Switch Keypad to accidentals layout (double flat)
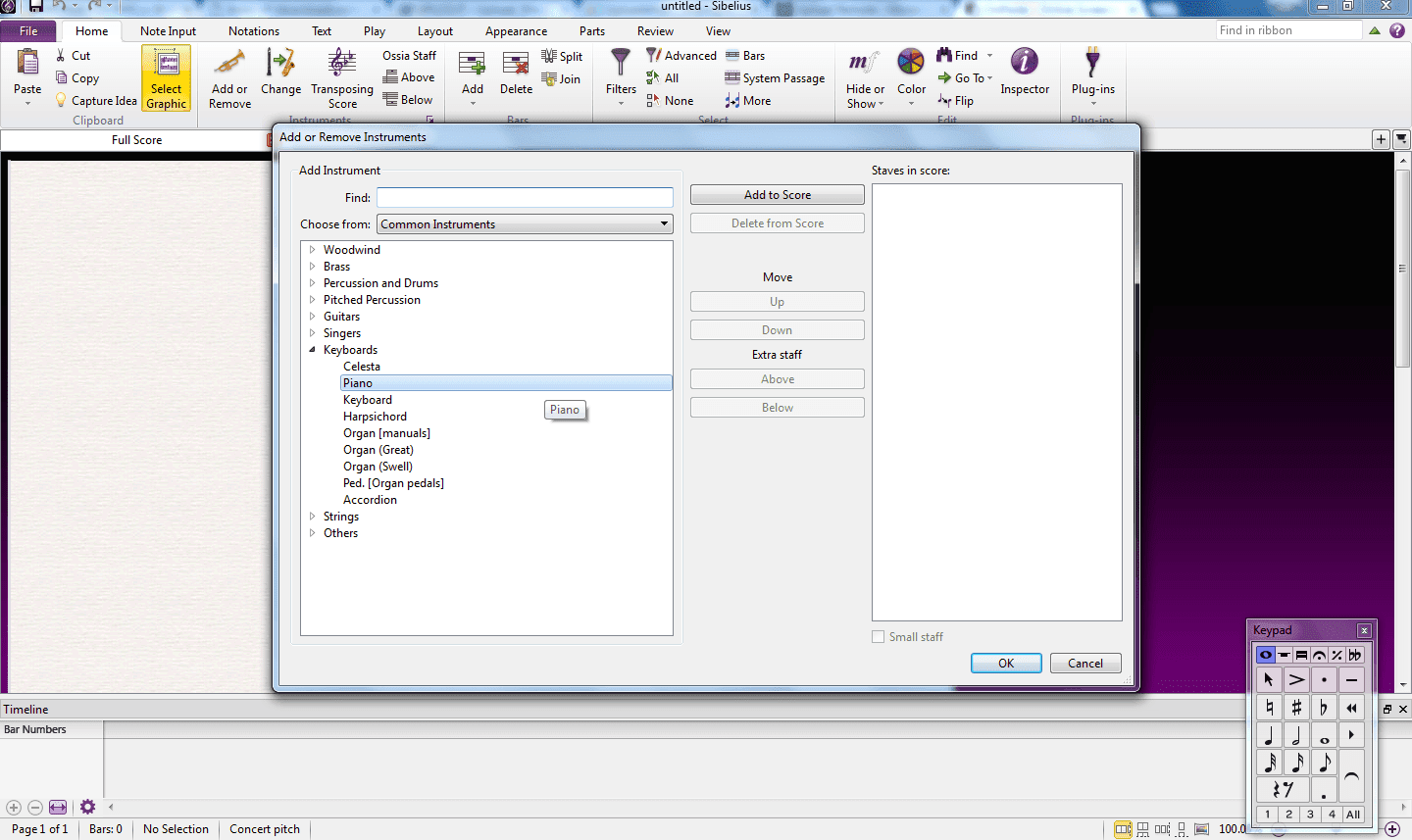 [1354, 655]
